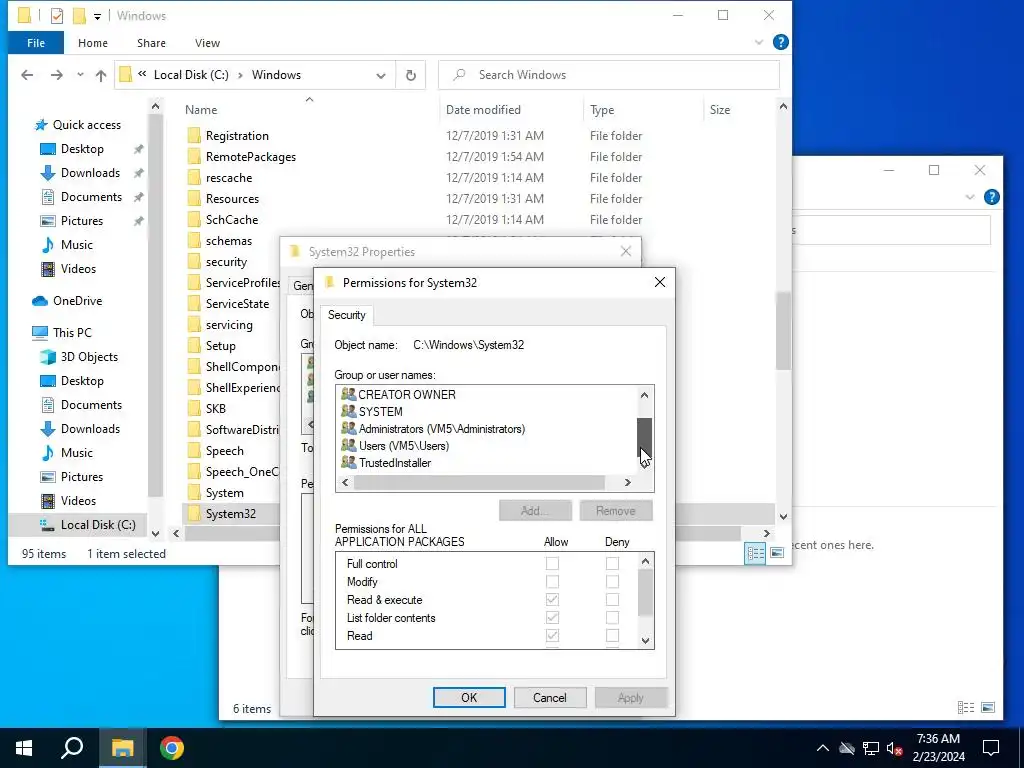Show hidden system tray icons

(823, 748)
